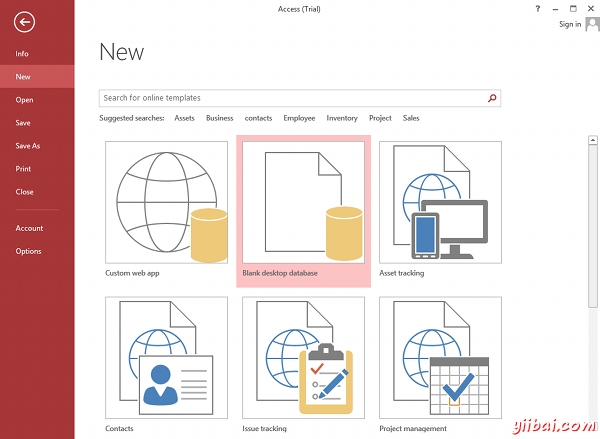Image resolution: width=600 pixels, height=439 pixels.
Task: Click the Search for online templates field
Action: coord(290,98)
